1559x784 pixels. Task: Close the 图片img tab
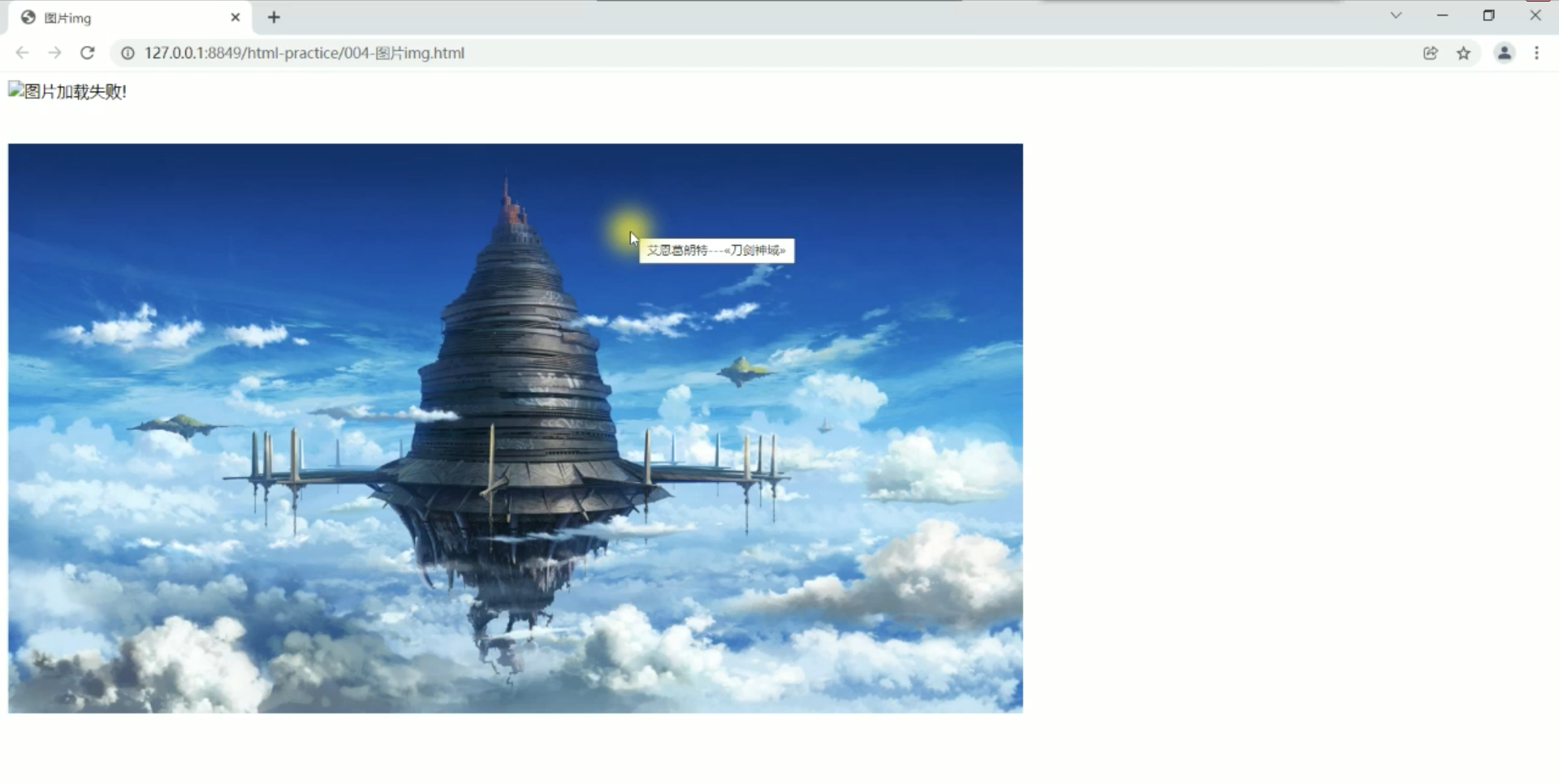click(235, 17)
